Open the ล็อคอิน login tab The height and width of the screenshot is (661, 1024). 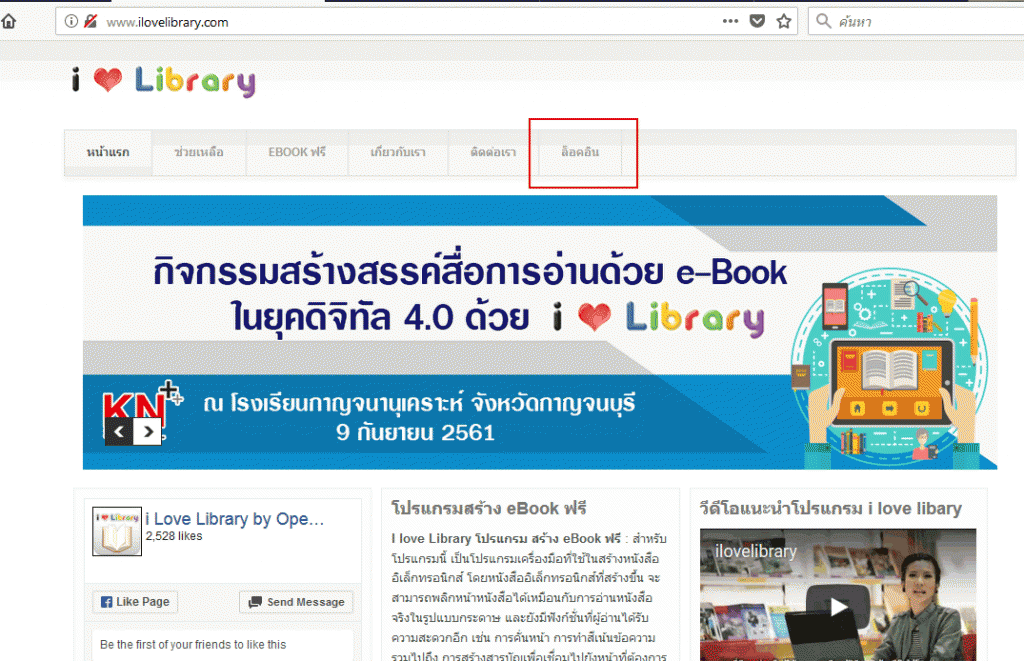tap(580, 152)
